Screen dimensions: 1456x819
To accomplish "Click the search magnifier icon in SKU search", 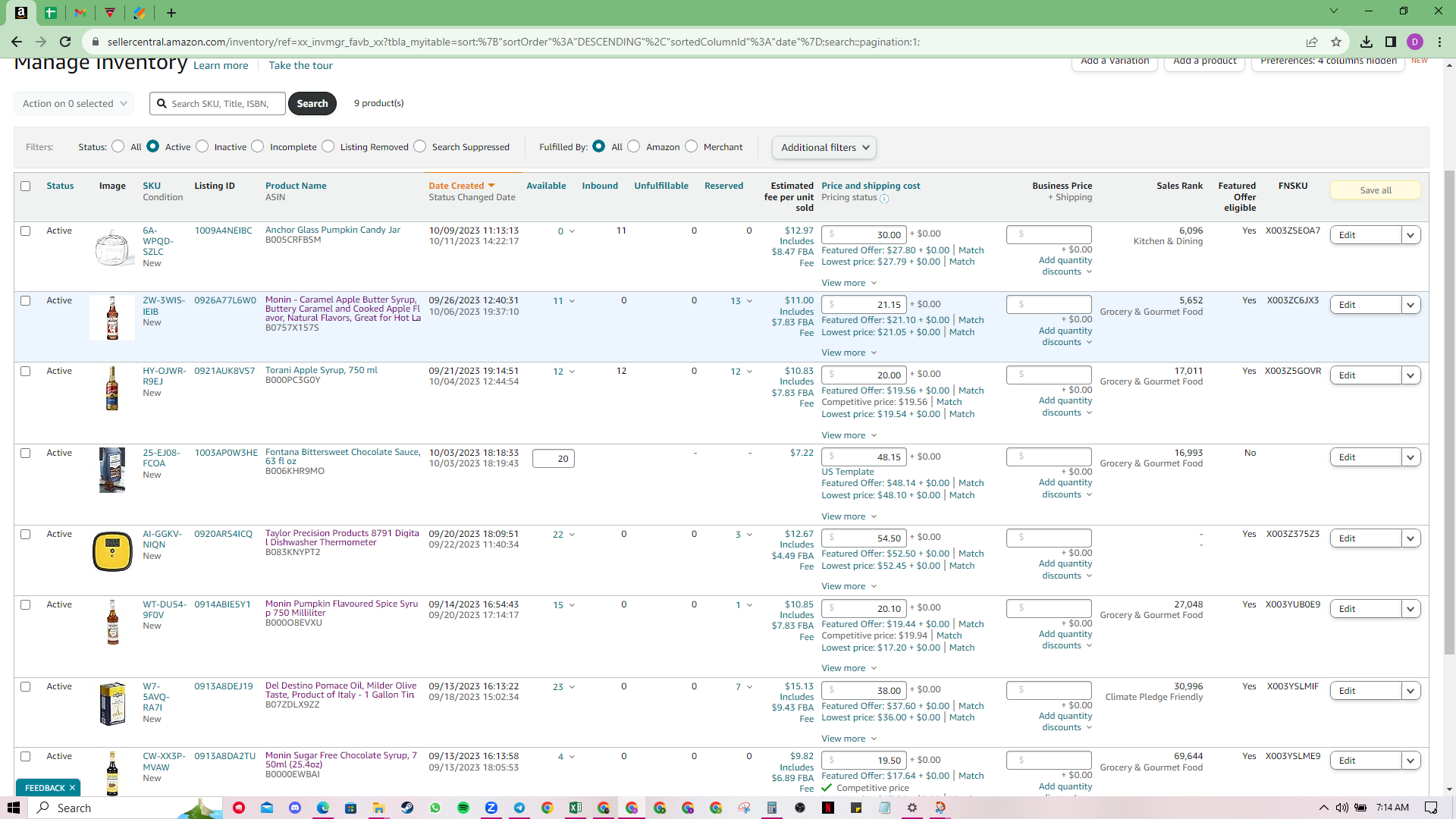I will (x=162, y=103).
